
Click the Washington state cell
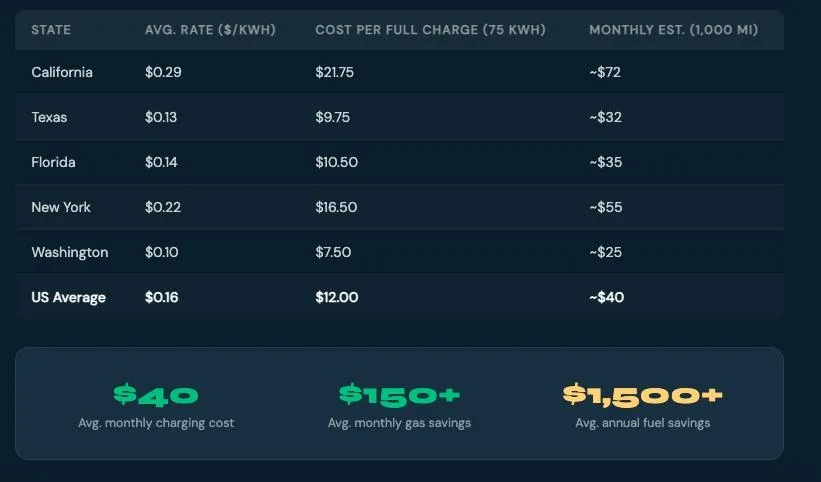coord(70,252)
